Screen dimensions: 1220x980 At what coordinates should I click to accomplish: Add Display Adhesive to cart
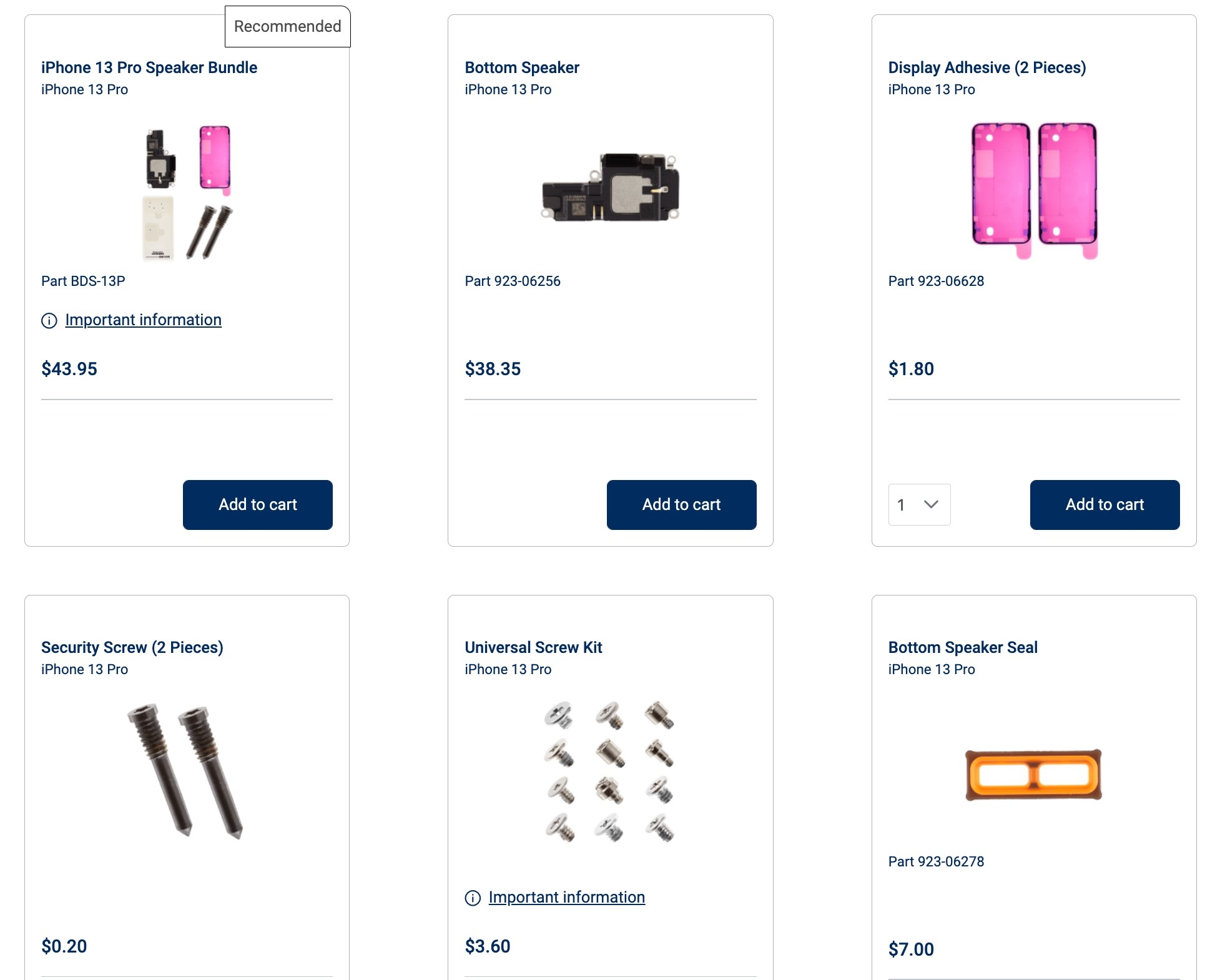click(x=1104, y=504)
